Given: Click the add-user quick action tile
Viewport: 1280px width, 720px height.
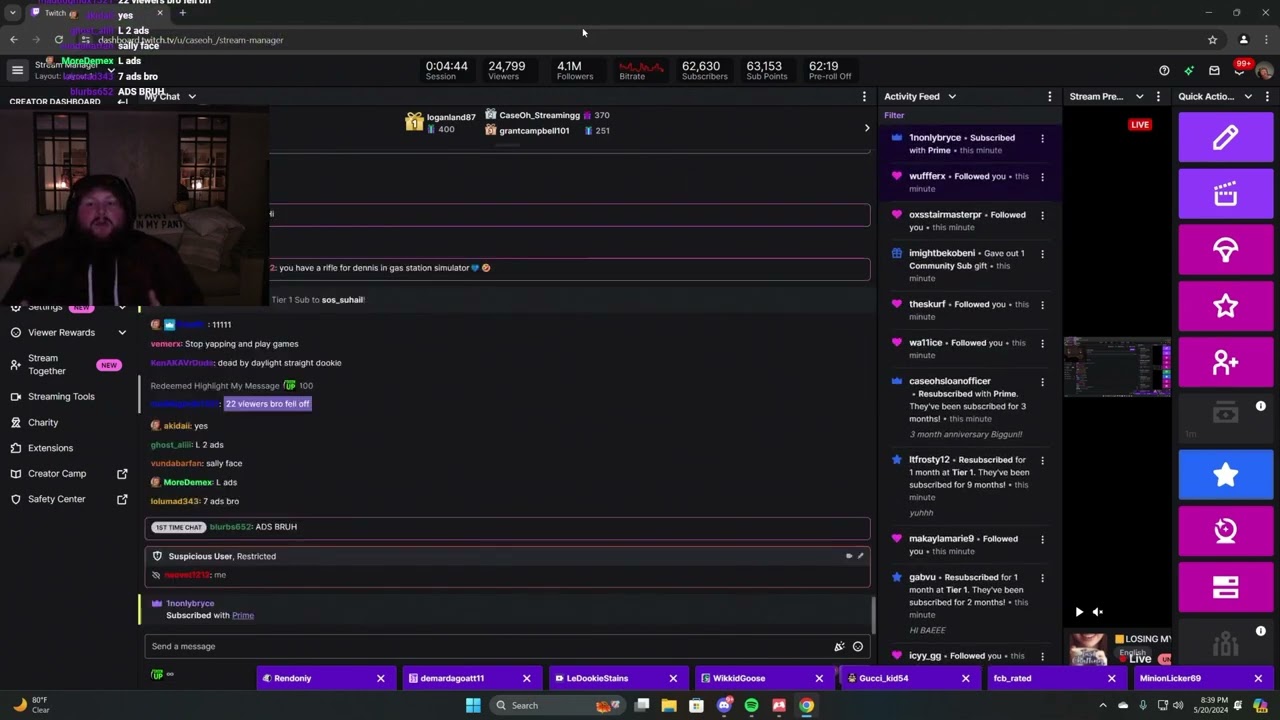Looking at the screenshot, I should [1225, 362].
